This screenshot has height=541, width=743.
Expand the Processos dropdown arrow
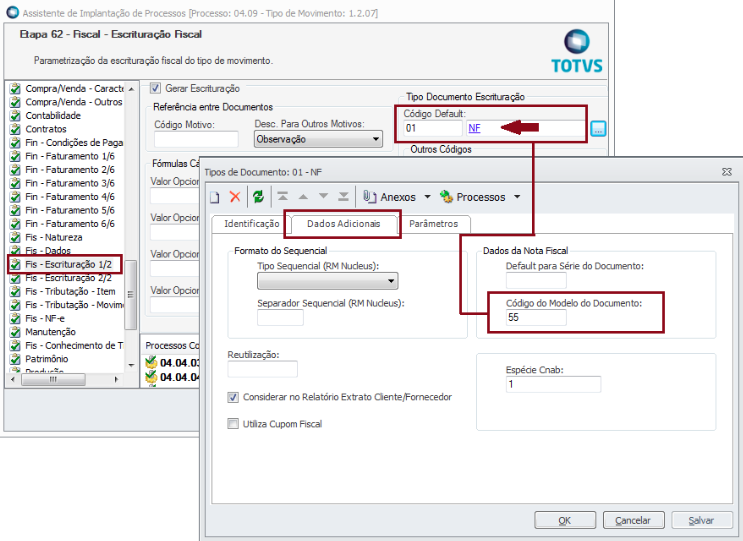[x=517, y=197]
